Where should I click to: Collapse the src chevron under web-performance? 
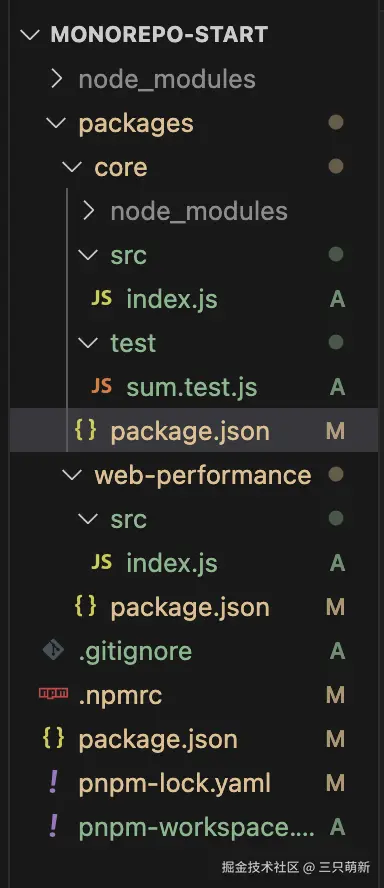pos(88,519)
